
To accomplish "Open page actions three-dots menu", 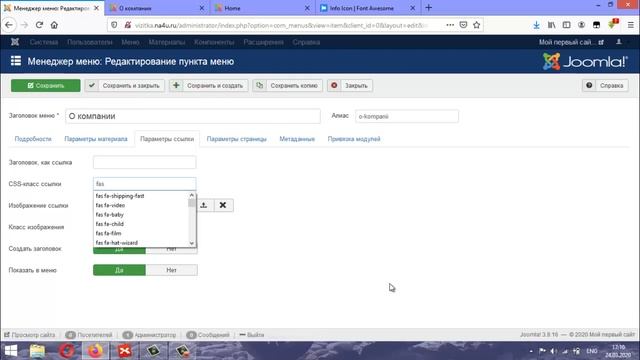I will tap(450, 25).
